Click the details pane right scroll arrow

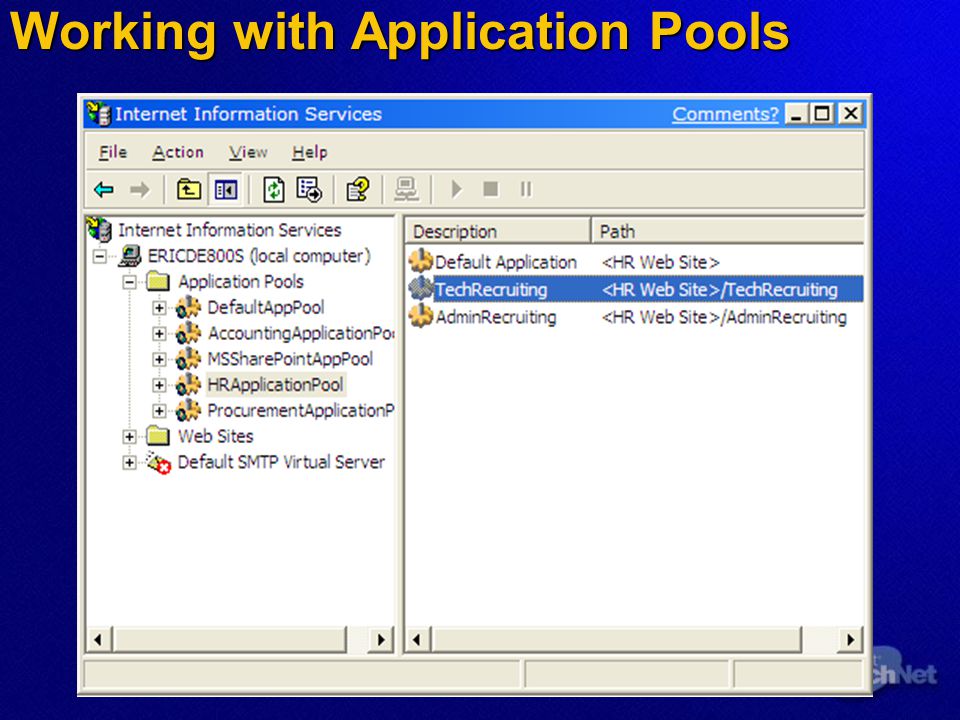tap(850, 640)
